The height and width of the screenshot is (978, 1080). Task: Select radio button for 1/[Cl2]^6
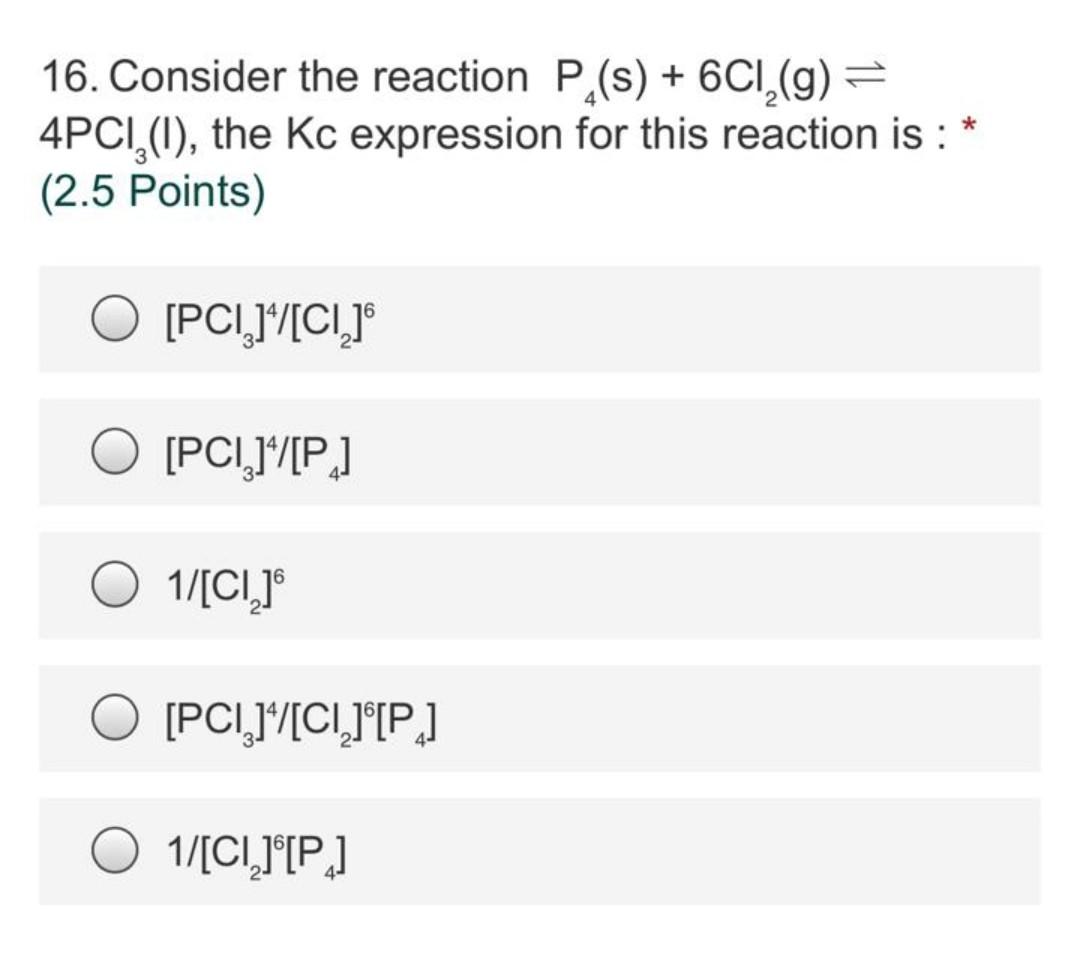[114, 585]
